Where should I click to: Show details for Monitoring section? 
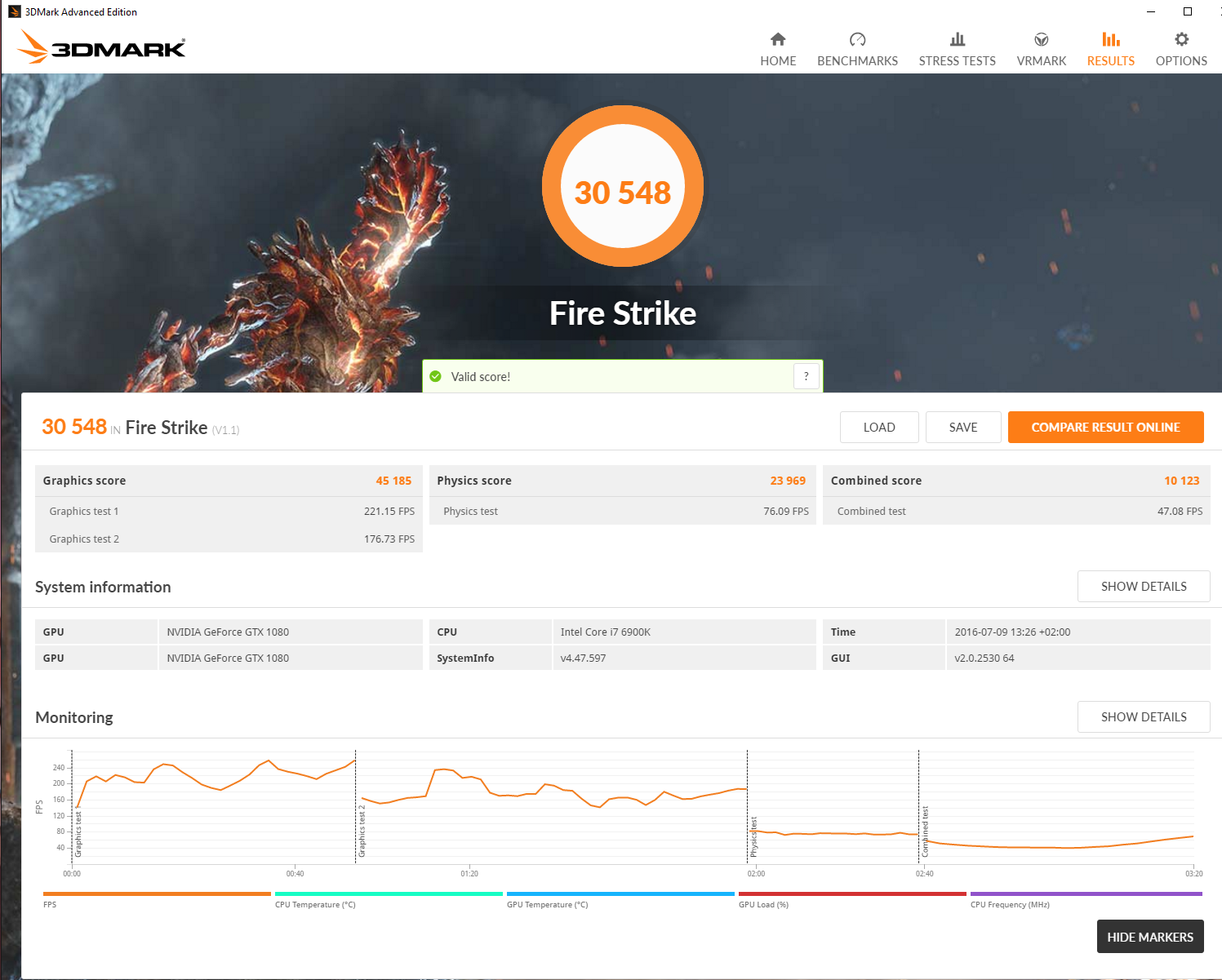[1144, 716]
